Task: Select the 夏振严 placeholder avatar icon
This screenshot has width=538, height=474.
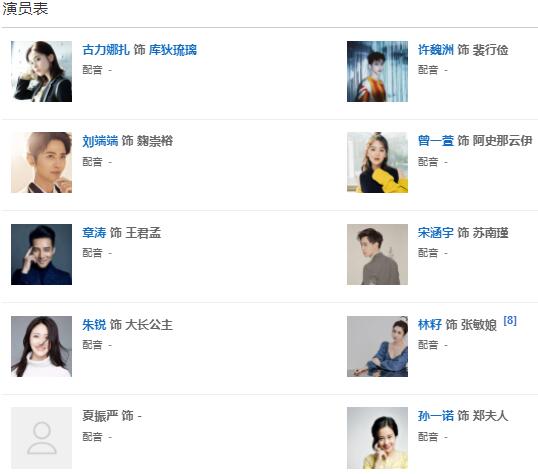Action: [x=42, y=438]
